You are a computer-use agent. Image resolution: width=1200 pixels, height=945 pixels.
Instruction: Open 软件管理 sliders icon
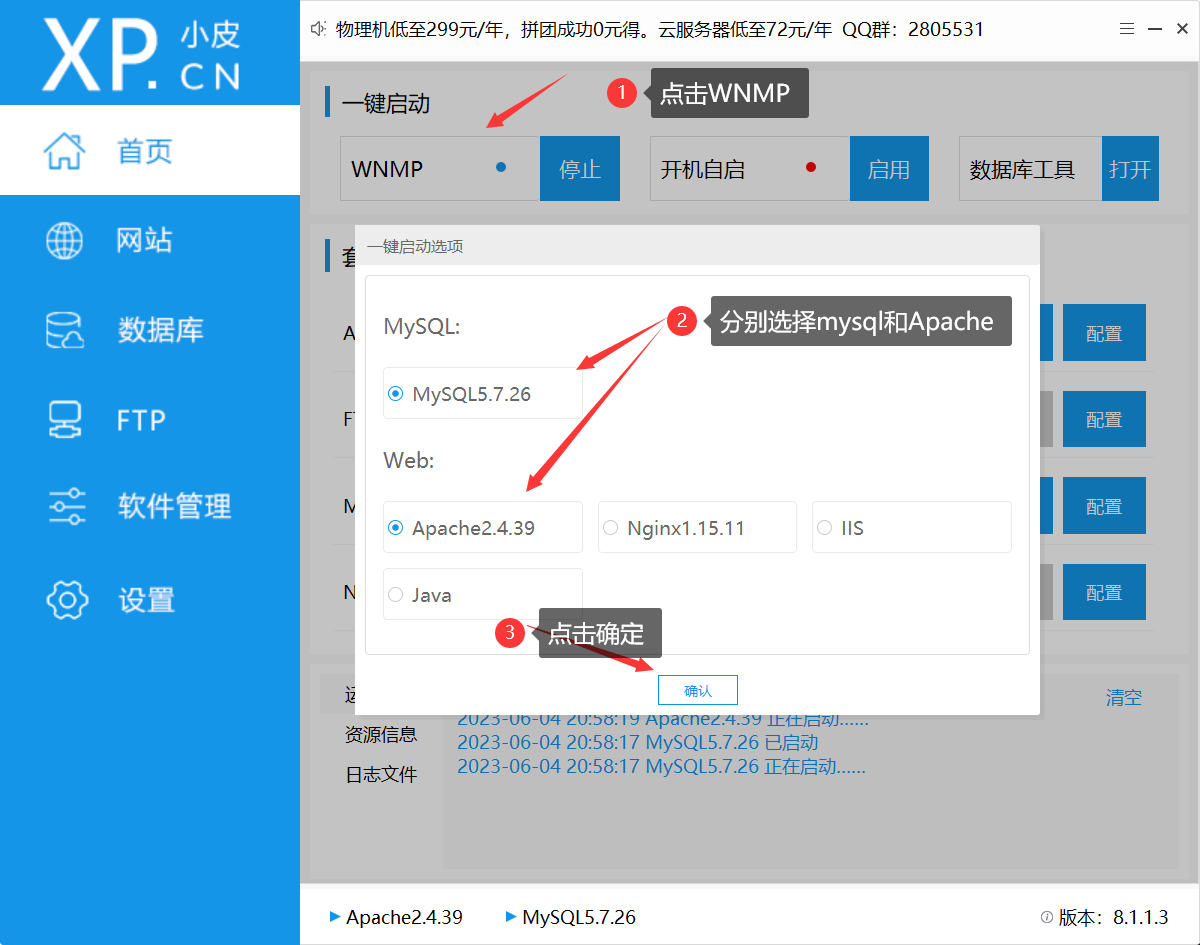pos(66,507)
